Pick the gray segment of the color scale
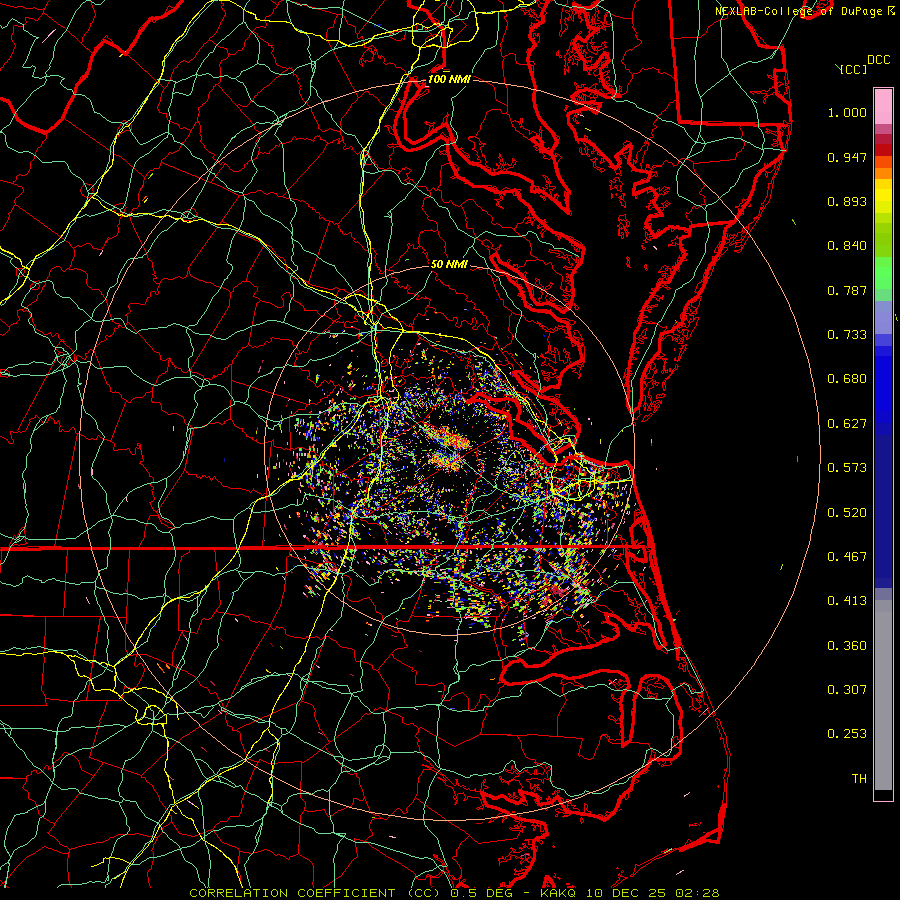The image size is (900, 900). tap(883, 695)
